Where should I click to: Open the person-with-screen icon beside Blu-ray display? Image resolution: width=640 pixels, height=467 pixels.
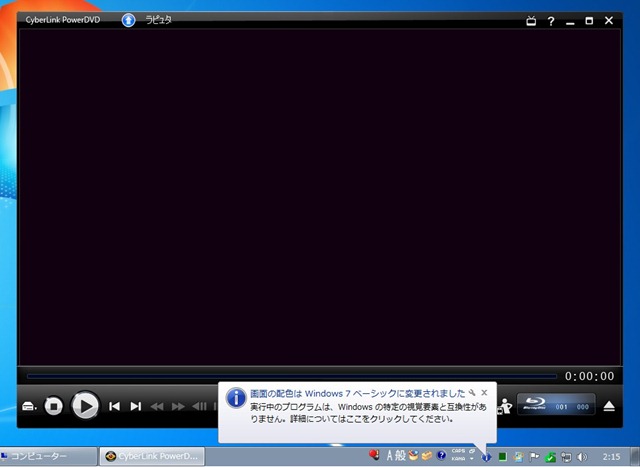504,406
